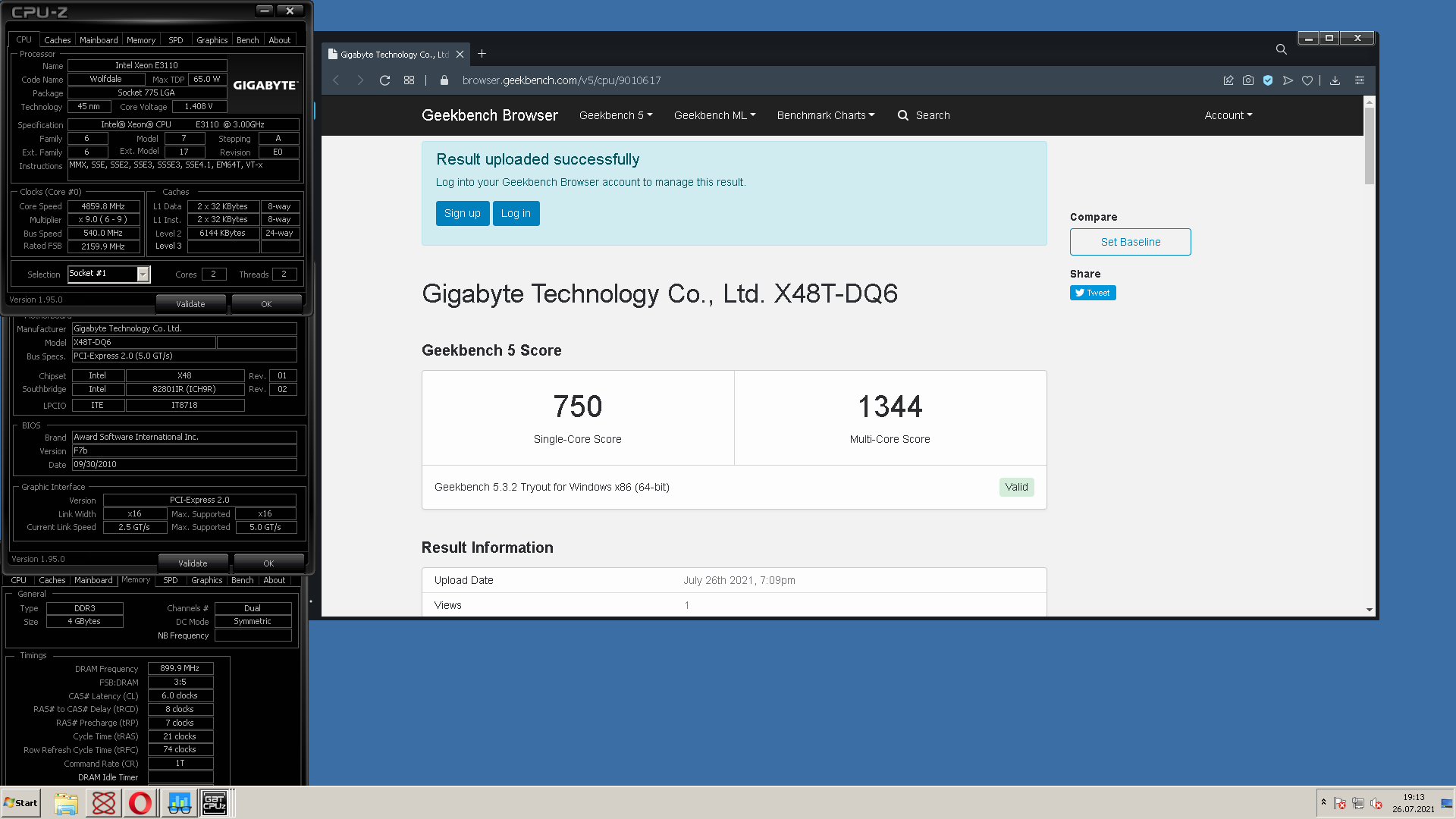The image size is (1456, 819).
Task: Expand the Geekbench 5 dropdown menu
Action: [616, 115]
